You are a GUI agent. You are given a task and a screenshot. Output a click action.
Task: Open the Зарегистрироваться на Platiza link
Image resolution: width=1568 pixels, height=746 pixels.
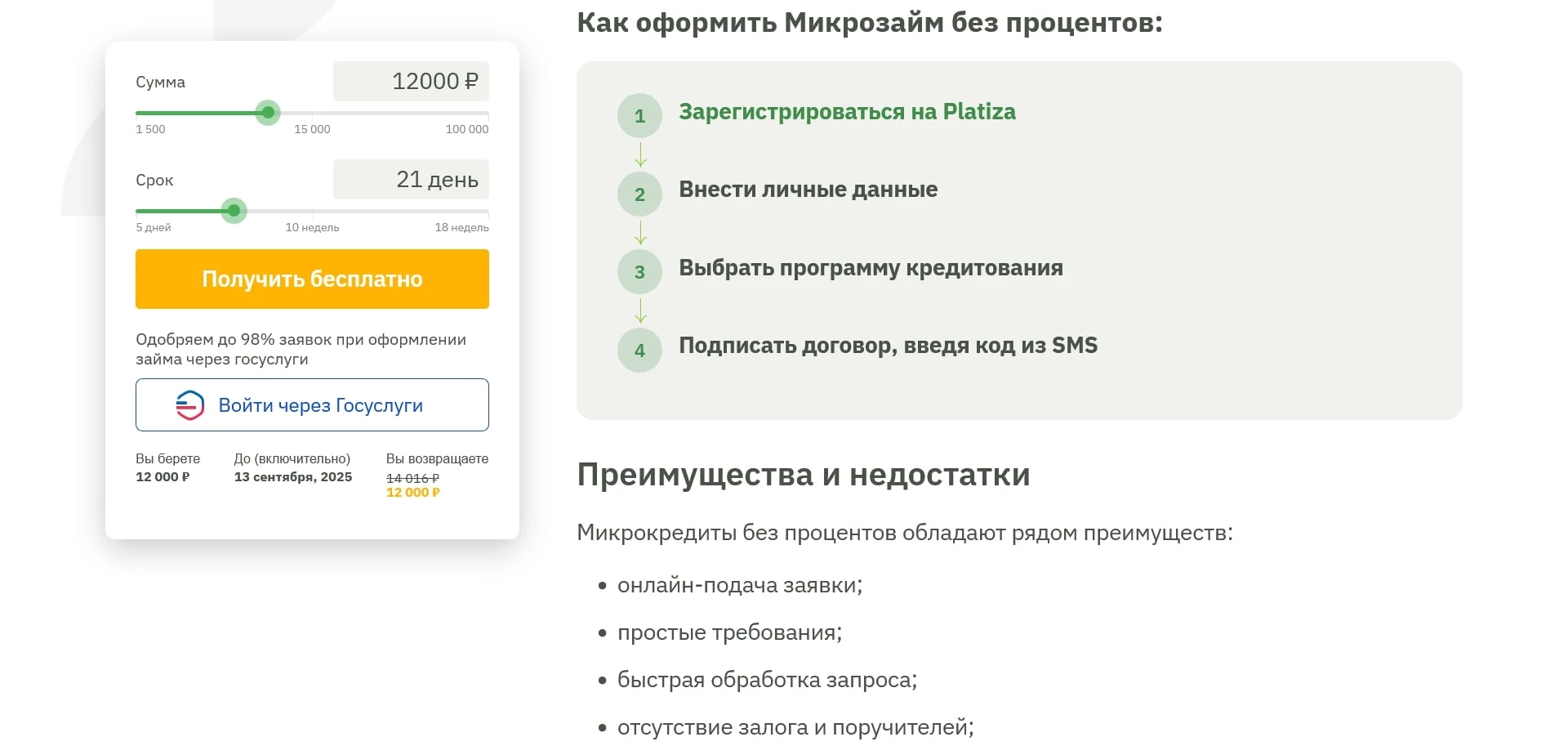pos(845,112)
